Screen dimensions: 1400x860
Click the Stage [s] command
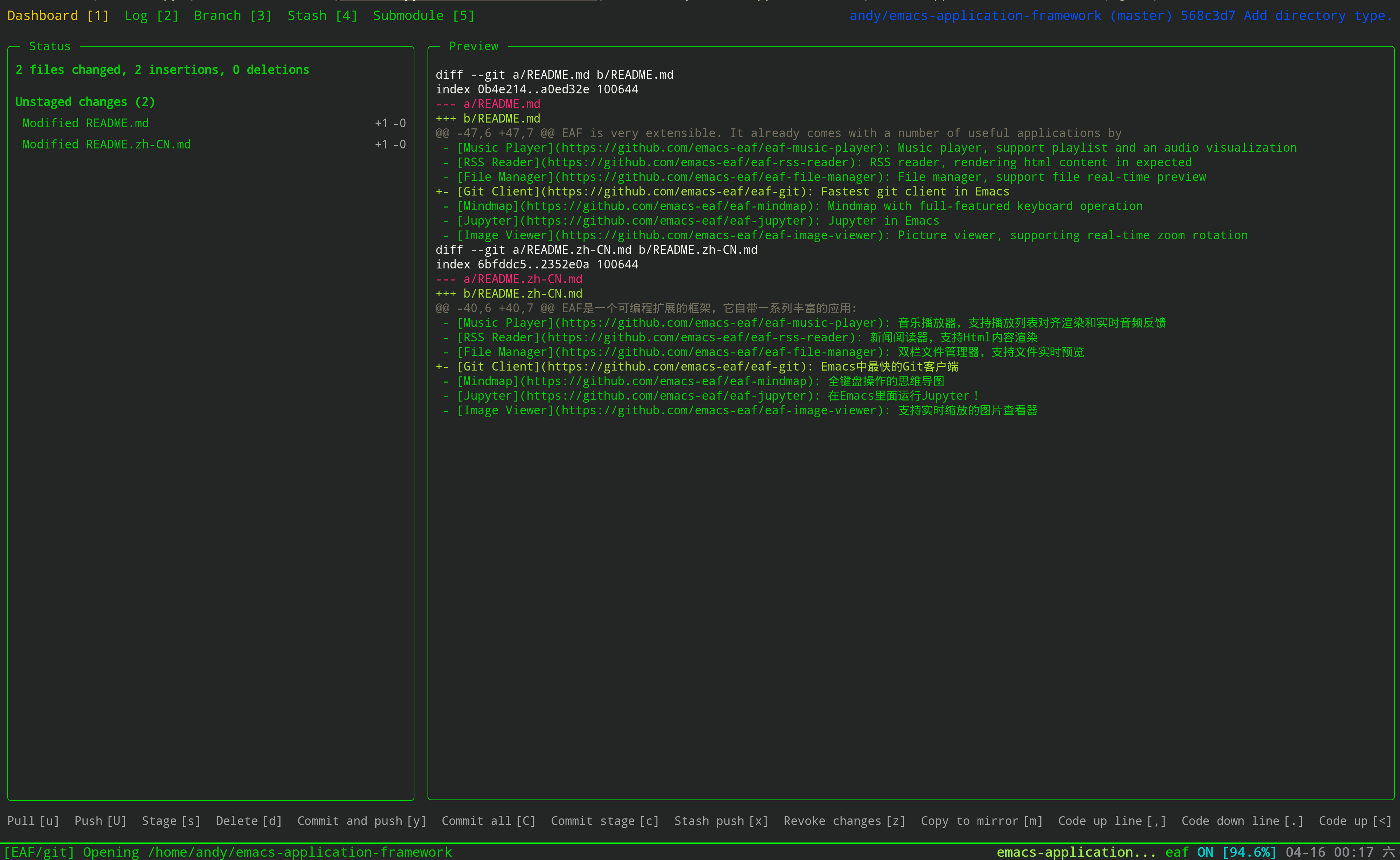click(x=171, y=821)
